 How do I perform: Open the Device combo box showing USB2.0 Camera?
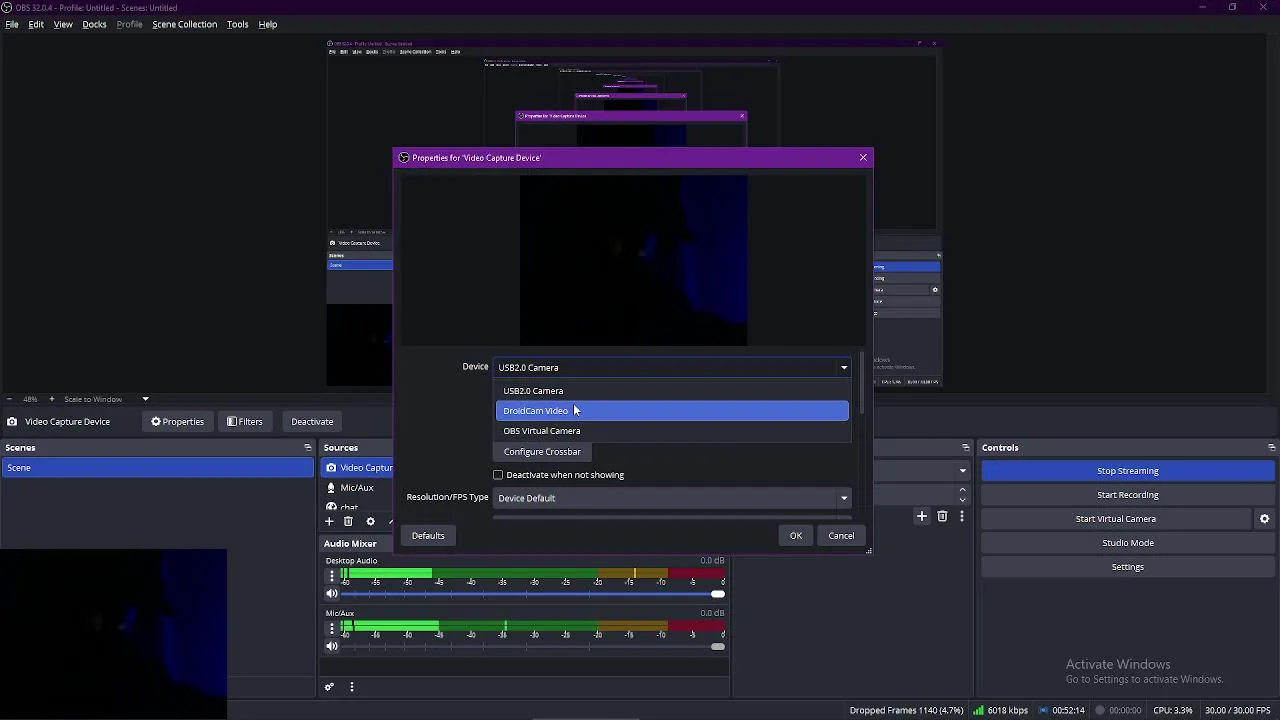coord(672,367)
